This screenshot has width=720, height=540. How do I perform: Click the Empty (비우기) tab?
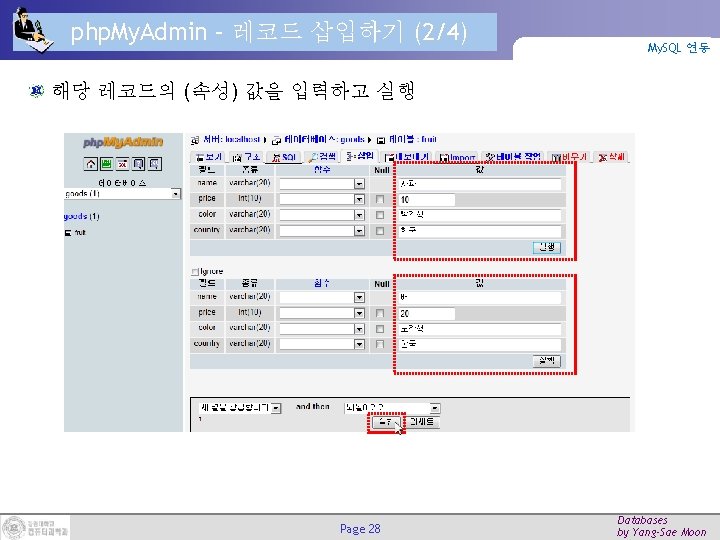(x=569, y=157)
